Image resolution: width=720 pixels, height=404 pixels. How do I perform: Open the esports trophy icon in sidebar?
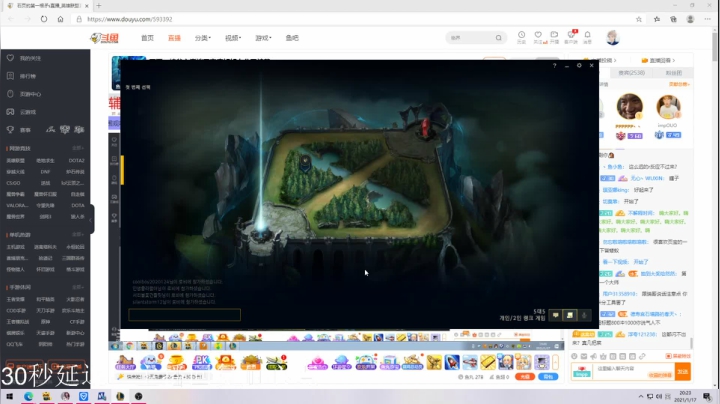(x=10, y=129)
